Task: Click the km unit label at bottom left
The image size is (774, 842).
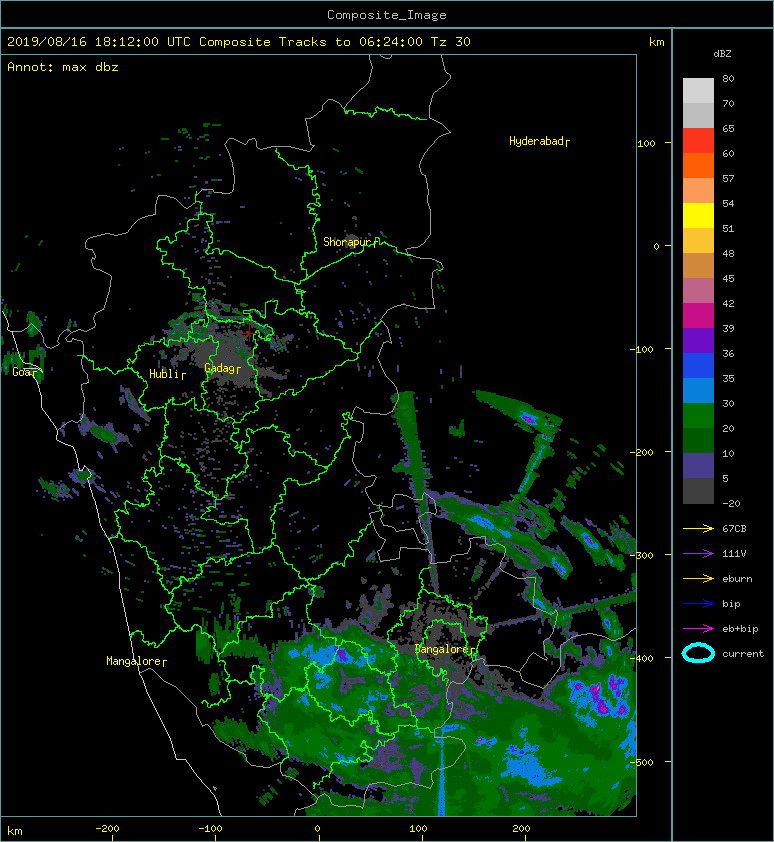Action: [15, 831]
